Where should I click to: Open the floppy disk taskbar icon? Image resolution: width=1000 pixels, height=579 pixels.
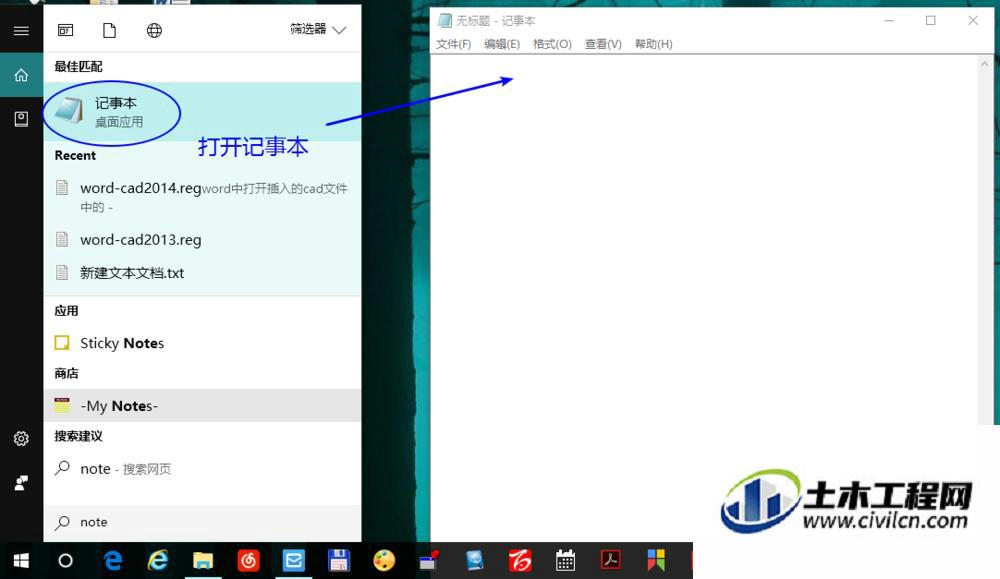click(339, 561)
